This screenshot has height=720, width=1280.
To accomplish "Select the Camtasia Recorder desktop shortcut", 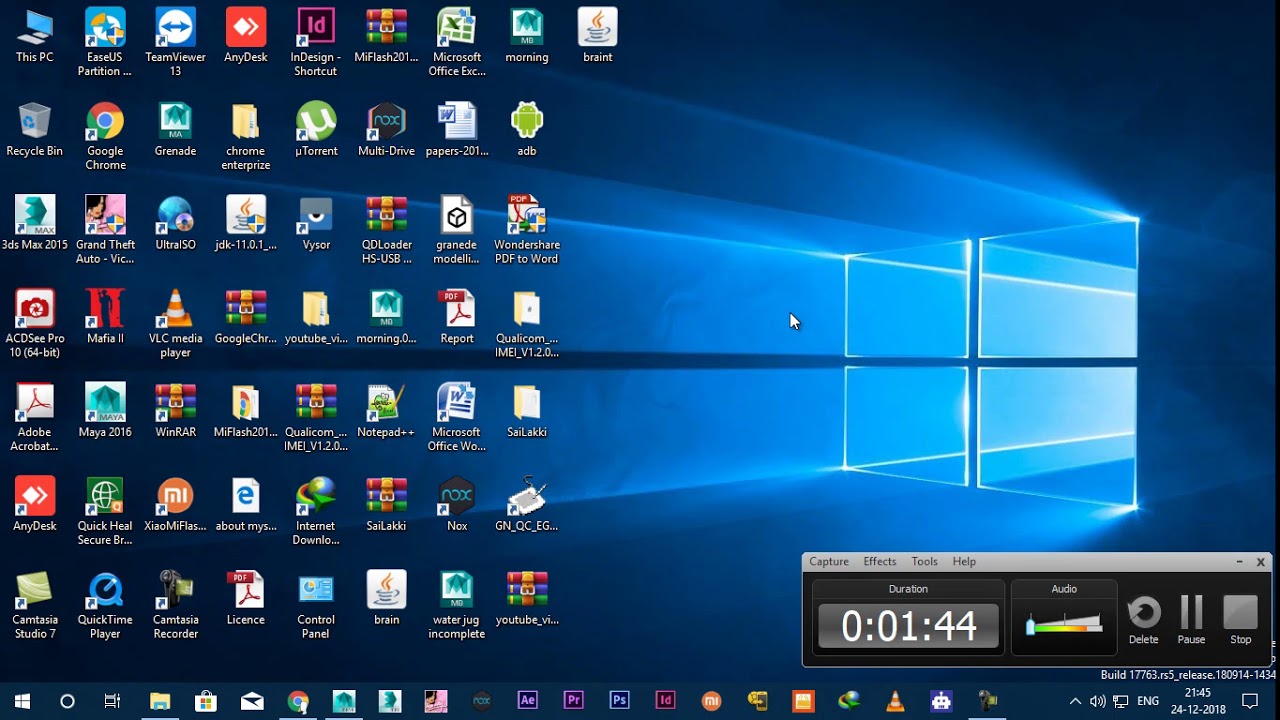I will (175, 605).
